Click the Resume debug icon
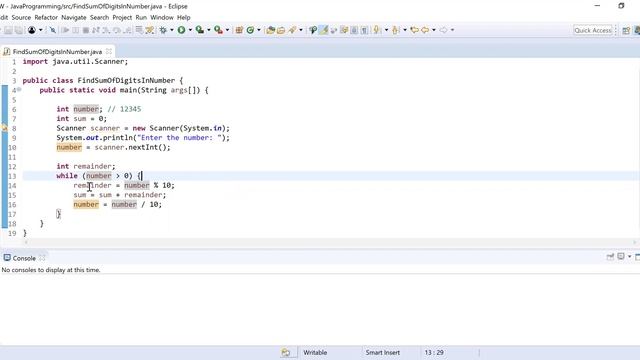This screenshot has width=640, height=360. click(65, 30)
